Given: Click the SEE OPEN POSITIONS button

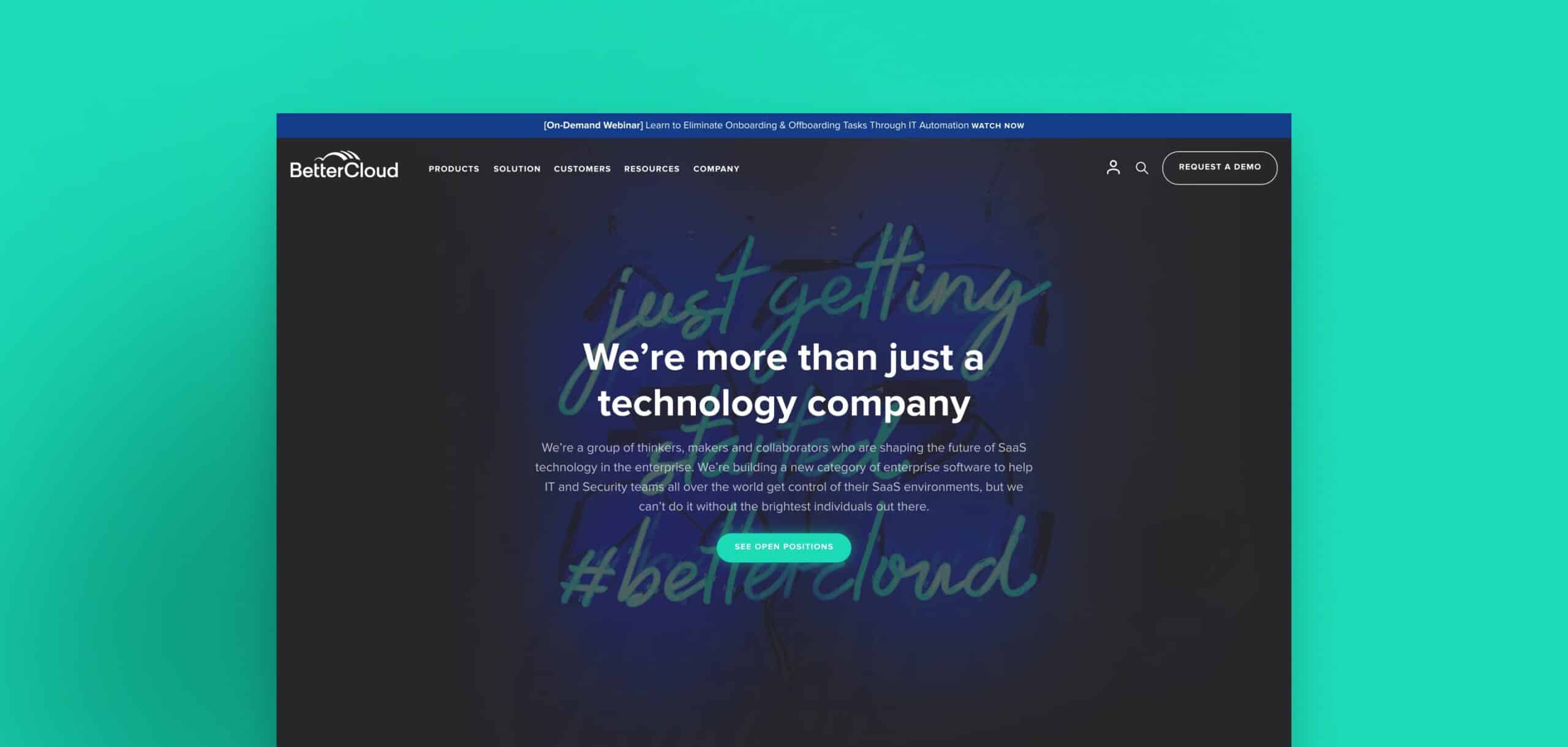Looking at the screenshot, I should click(x=783, y=545).
